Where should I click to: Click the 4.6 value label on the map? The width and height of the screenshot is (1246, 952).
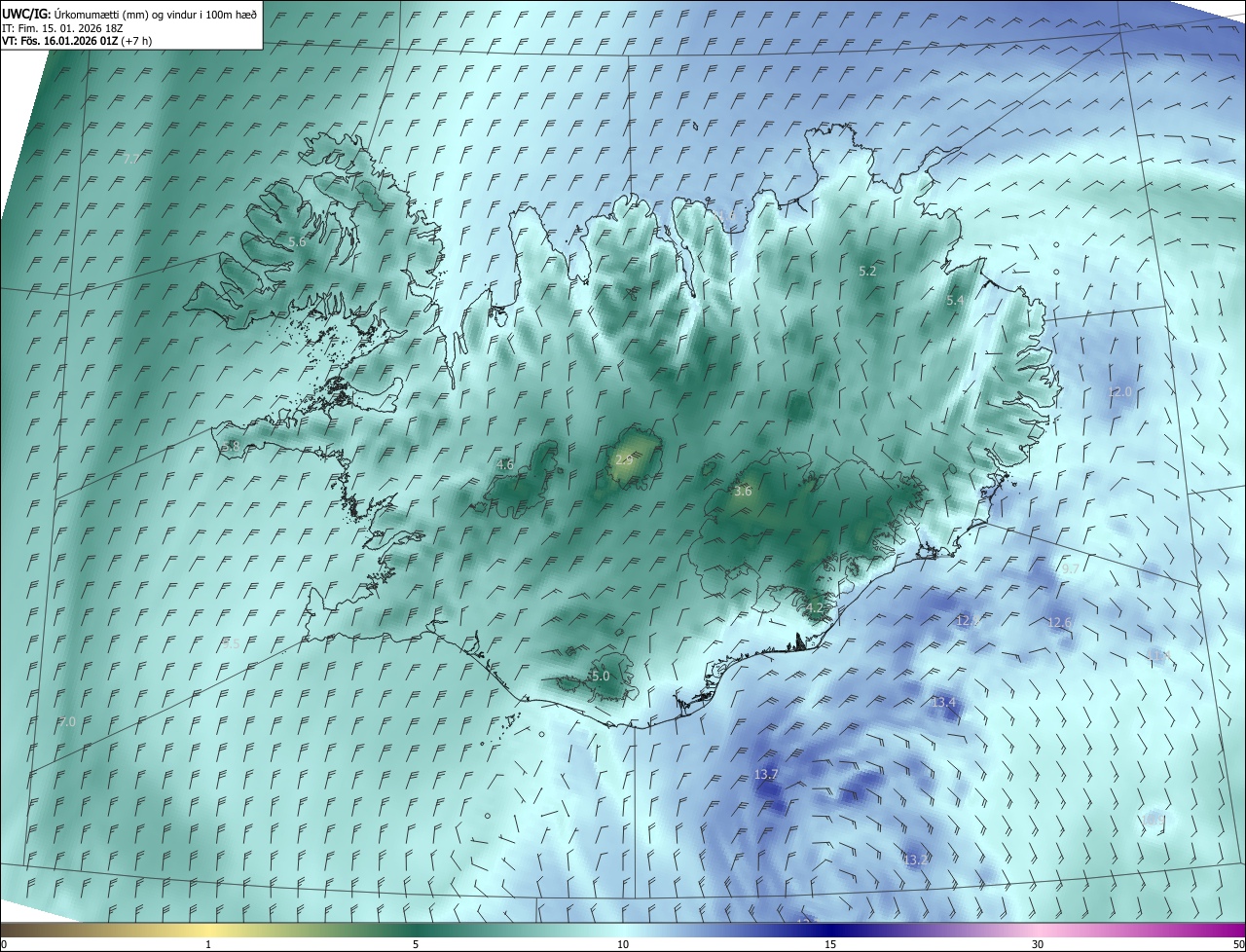(x=505, y=465)
